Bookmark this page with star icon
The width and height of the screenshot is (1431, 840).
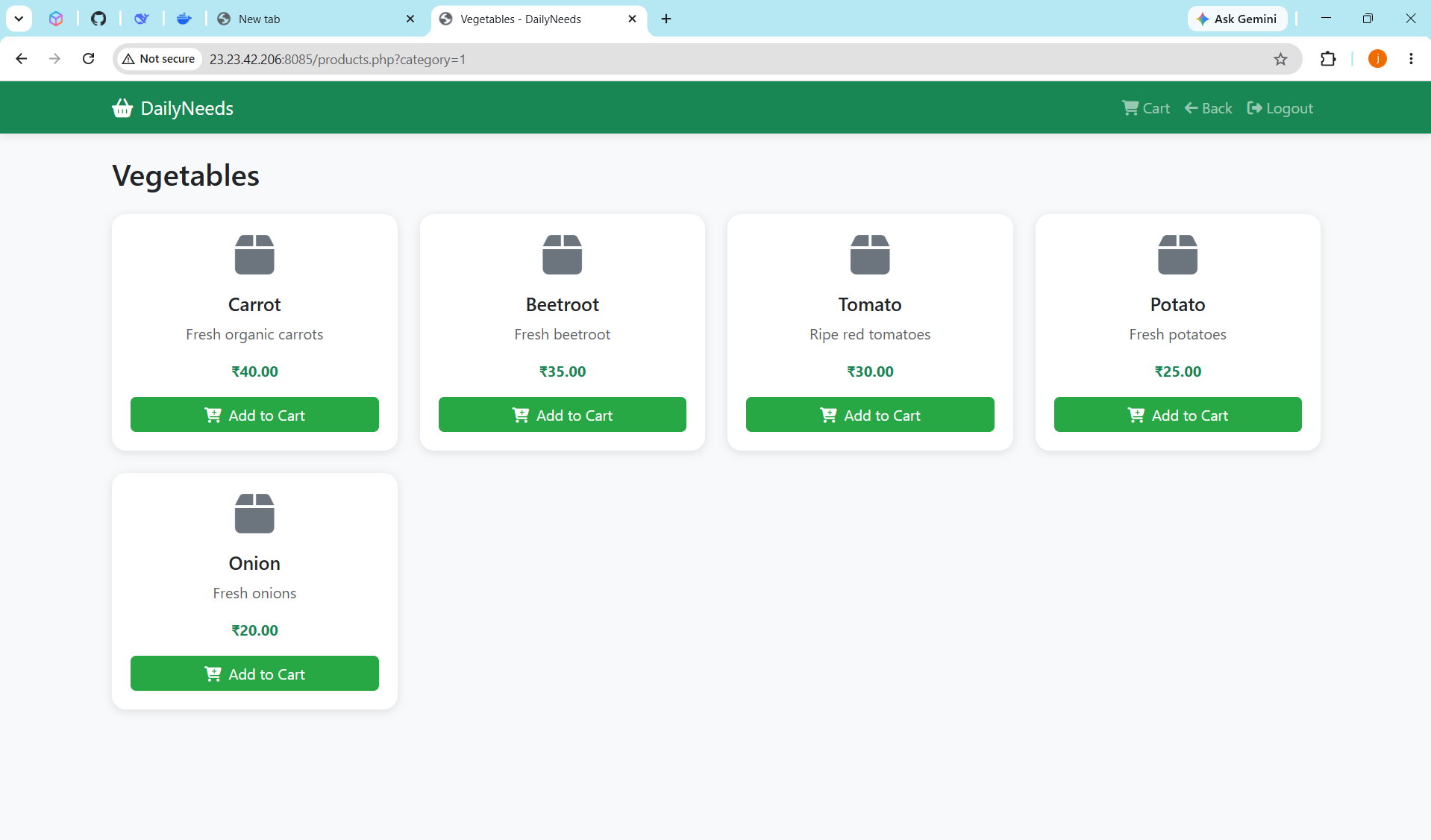[x=1280, y=59]
